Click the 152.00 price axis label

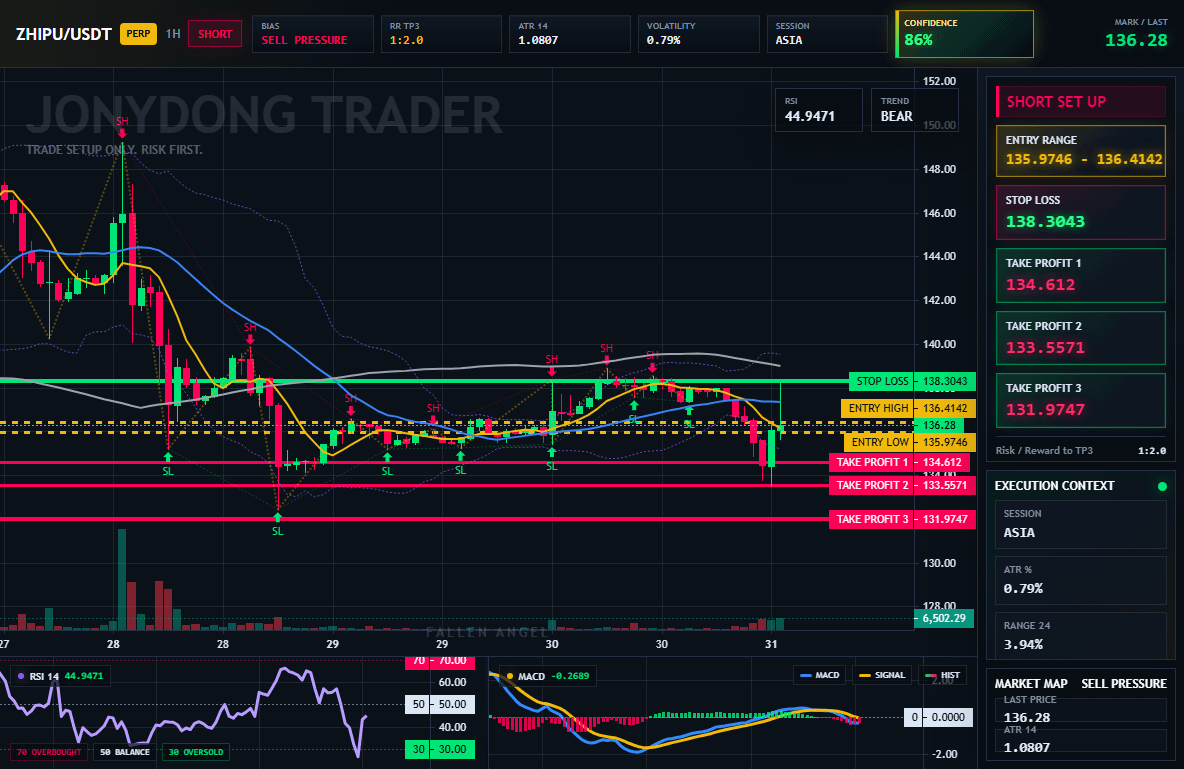(939, 82)
